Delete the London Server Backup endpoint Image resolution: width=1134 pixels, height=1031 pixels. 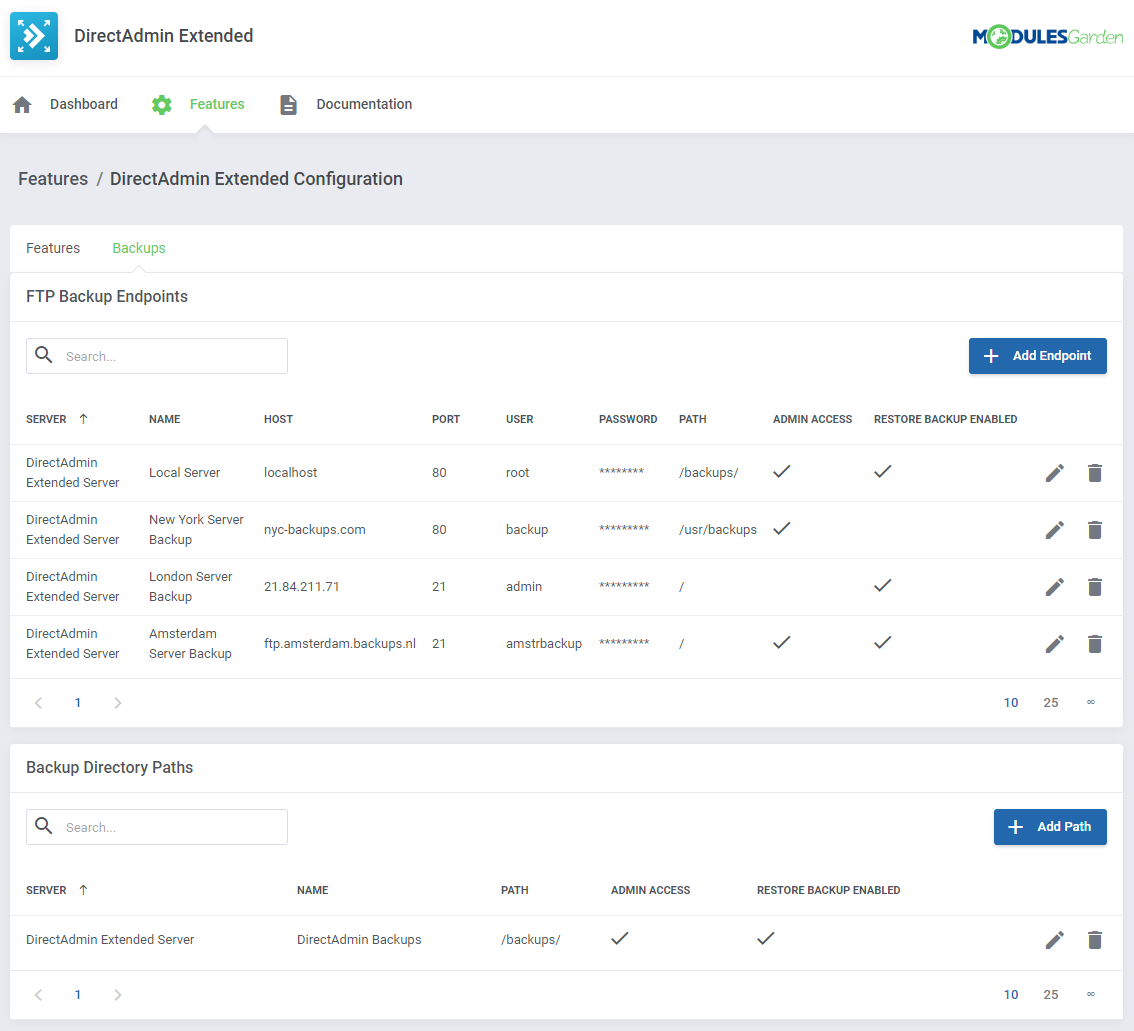(x=1095, y=586)
